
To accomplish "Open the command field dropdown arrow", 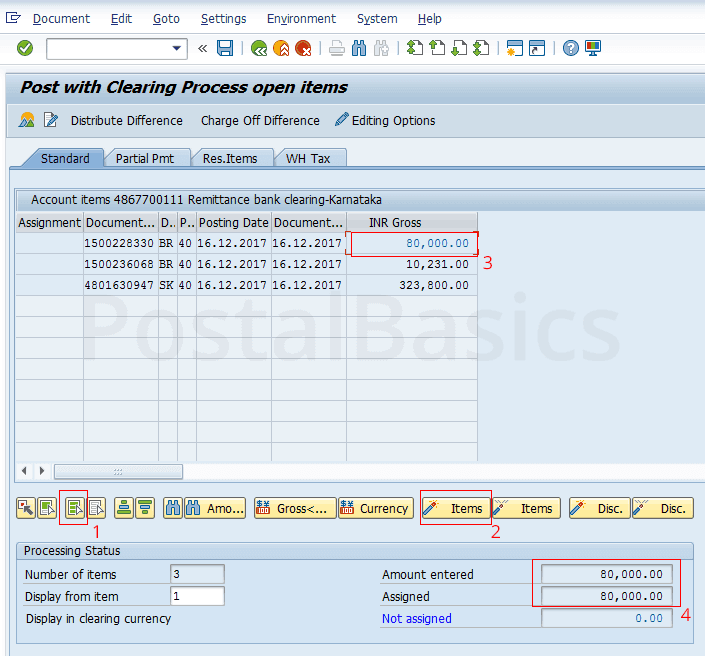I will click(178, 48).
